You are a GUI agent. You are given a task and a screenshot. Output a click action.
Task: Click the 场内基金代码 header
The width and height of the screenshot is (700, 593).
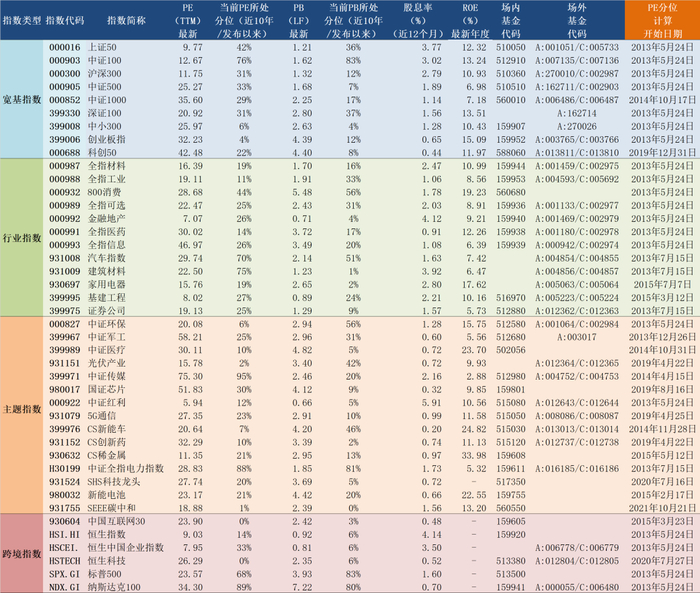511,21
